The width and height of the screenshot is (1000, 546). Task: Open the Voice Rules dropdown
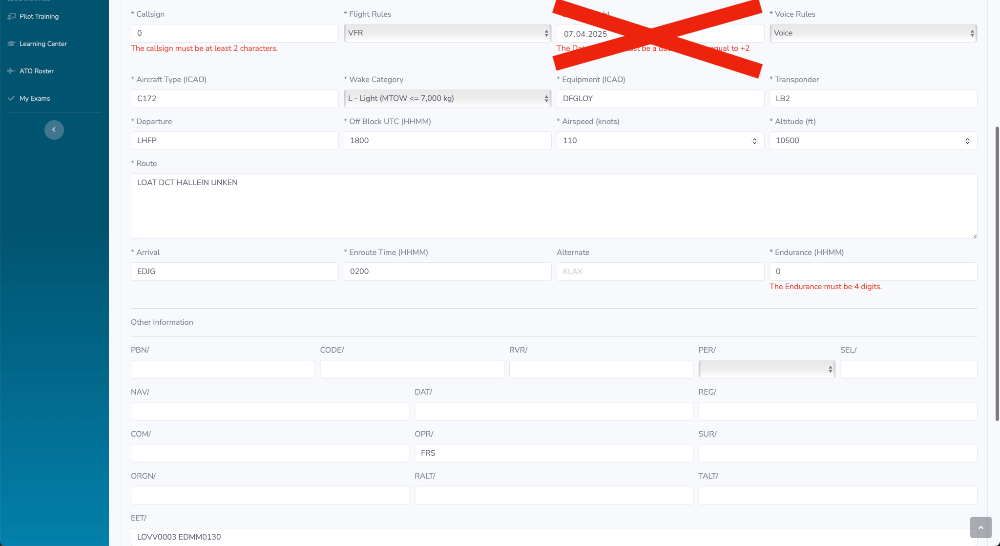pyautogui.click(x=873, y=33)
